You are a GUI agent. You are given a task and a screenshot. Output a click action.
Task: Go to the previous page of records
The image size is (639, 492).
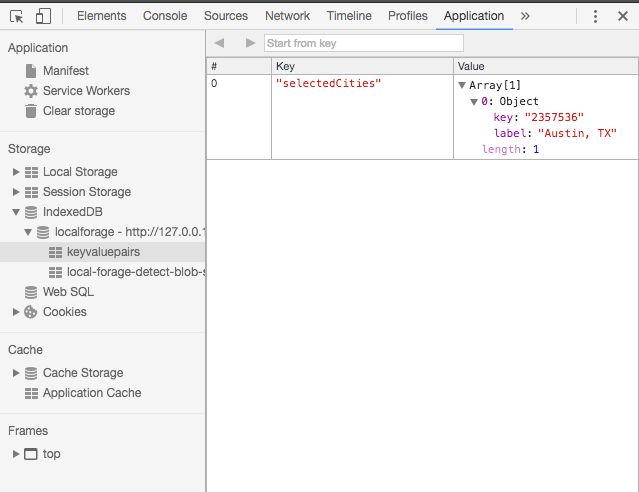point(220,43)
